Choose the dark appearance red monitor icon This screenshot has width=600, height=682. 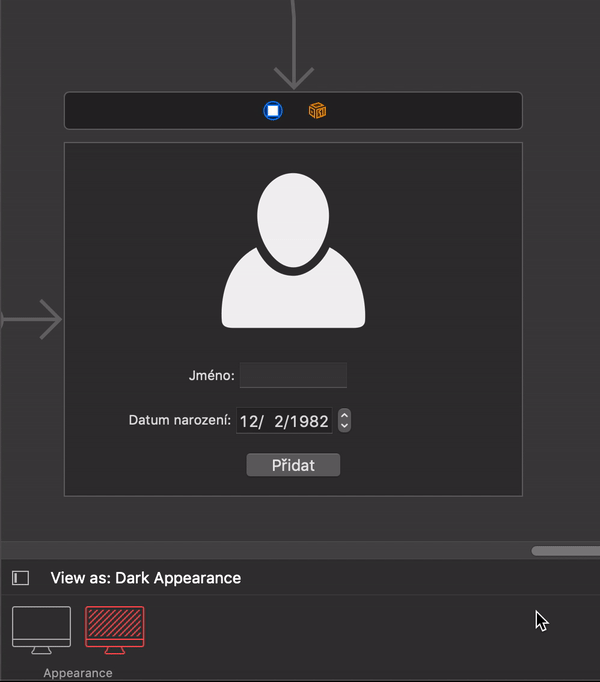(x=115, y=630)
